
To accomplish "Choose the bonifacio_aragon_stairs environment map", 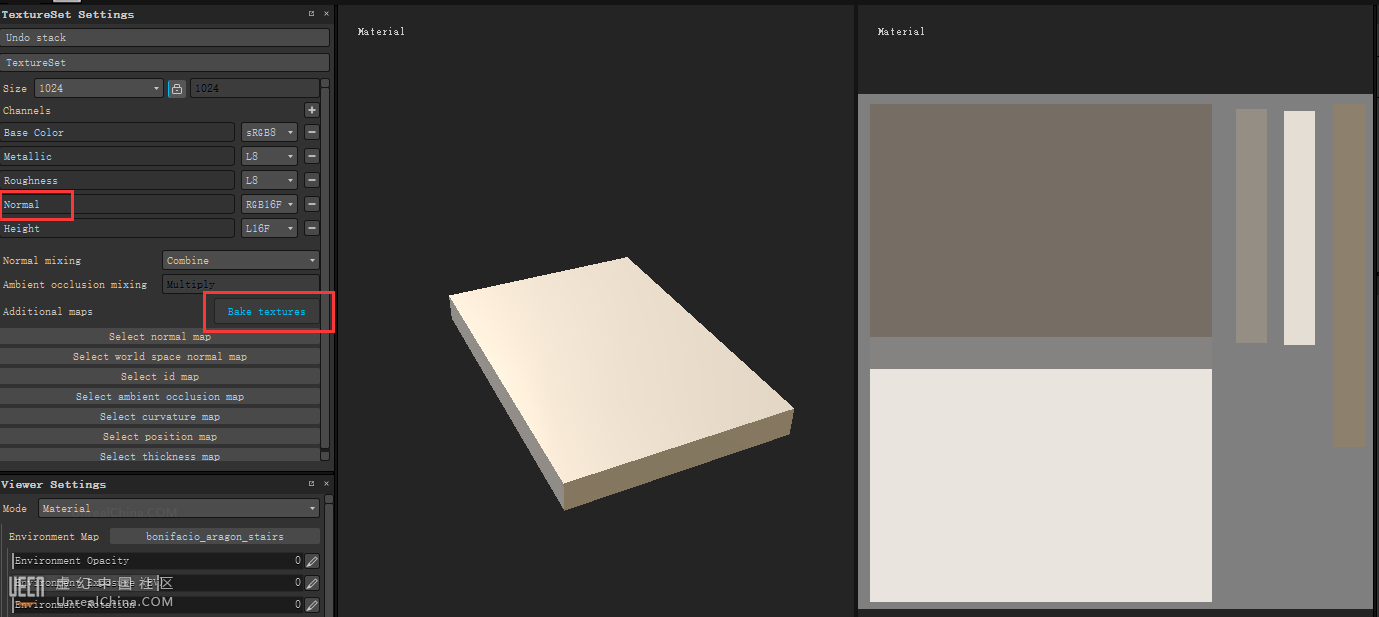I will [x=214, y=536].
